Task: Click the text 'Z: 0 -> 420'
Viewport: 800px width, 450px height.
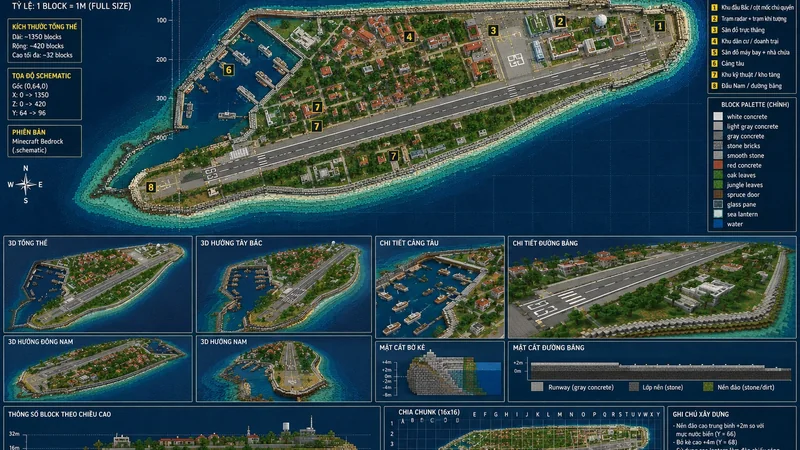Action: pyautogui.click(x=29, y=104)
